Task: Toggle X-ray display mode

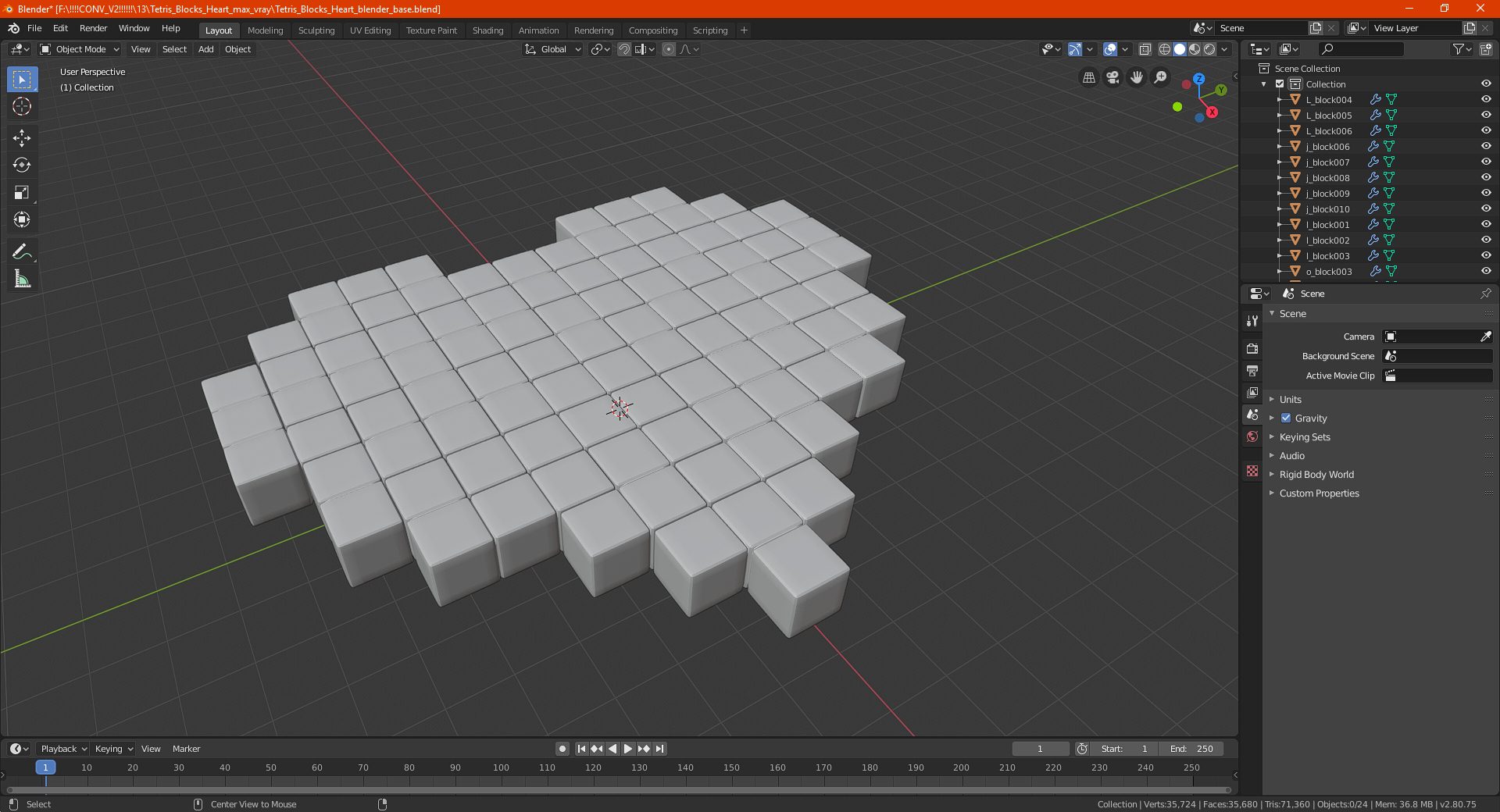Action: coord(1145,49)
